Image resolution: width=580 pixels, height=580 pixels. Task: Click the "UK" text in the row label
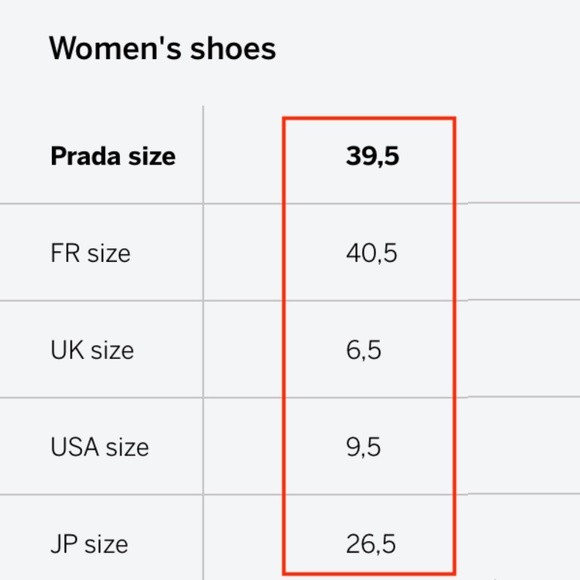[x=67, y=350]
